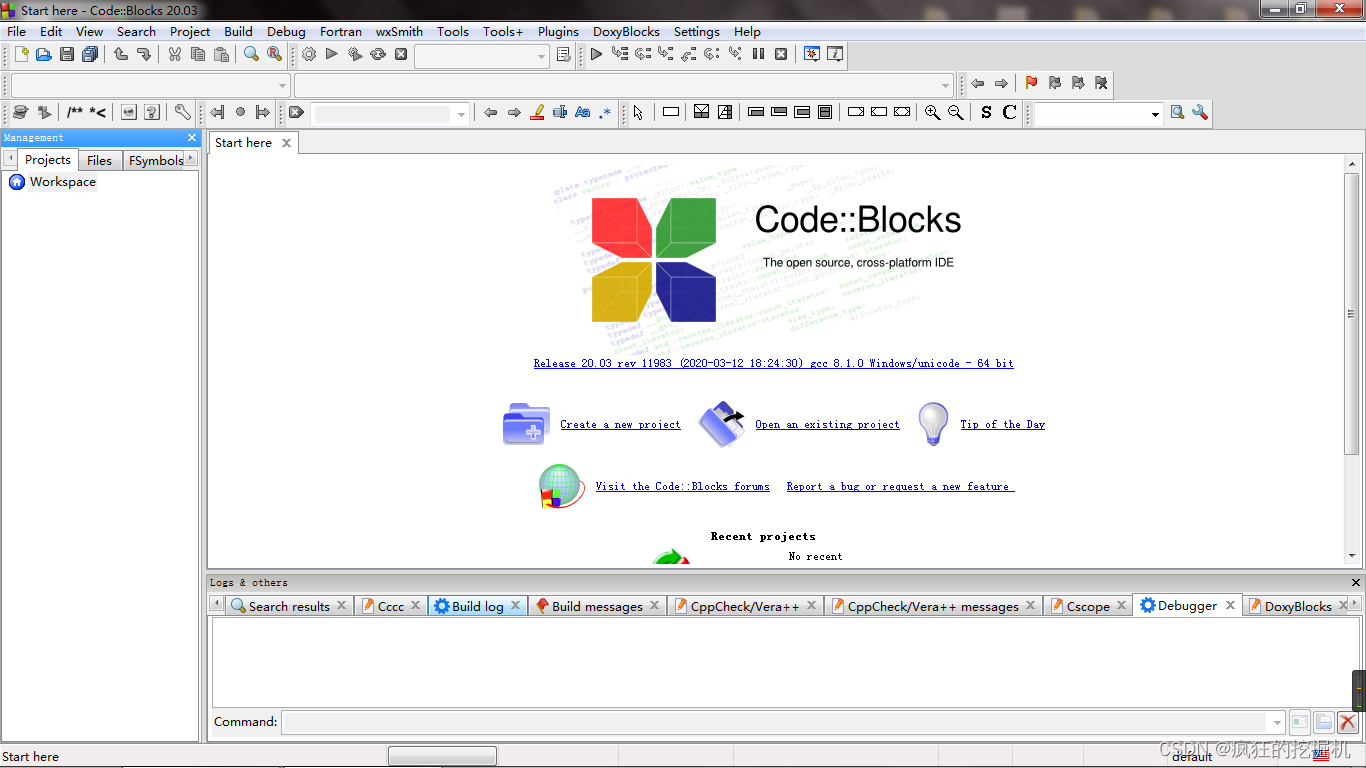Viewport: 1366px width, 768px height.
Task: Click Visit the Code::Blocks forums link
Action: click(682, 486)
